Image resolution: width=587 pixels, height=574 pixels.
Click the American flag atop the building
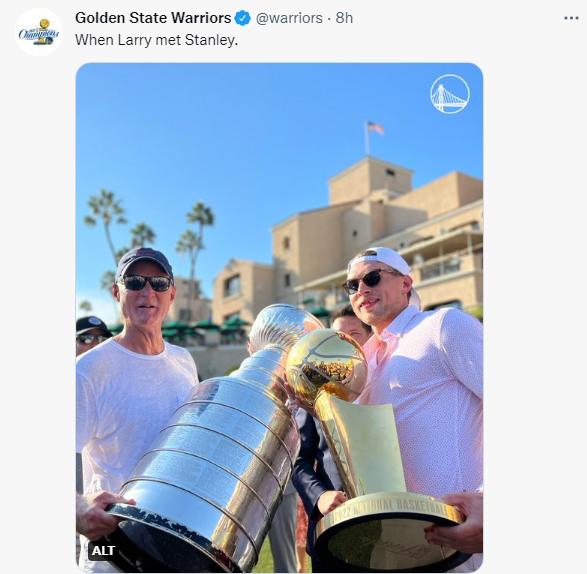pyautogui.click(x=375, y=128)
